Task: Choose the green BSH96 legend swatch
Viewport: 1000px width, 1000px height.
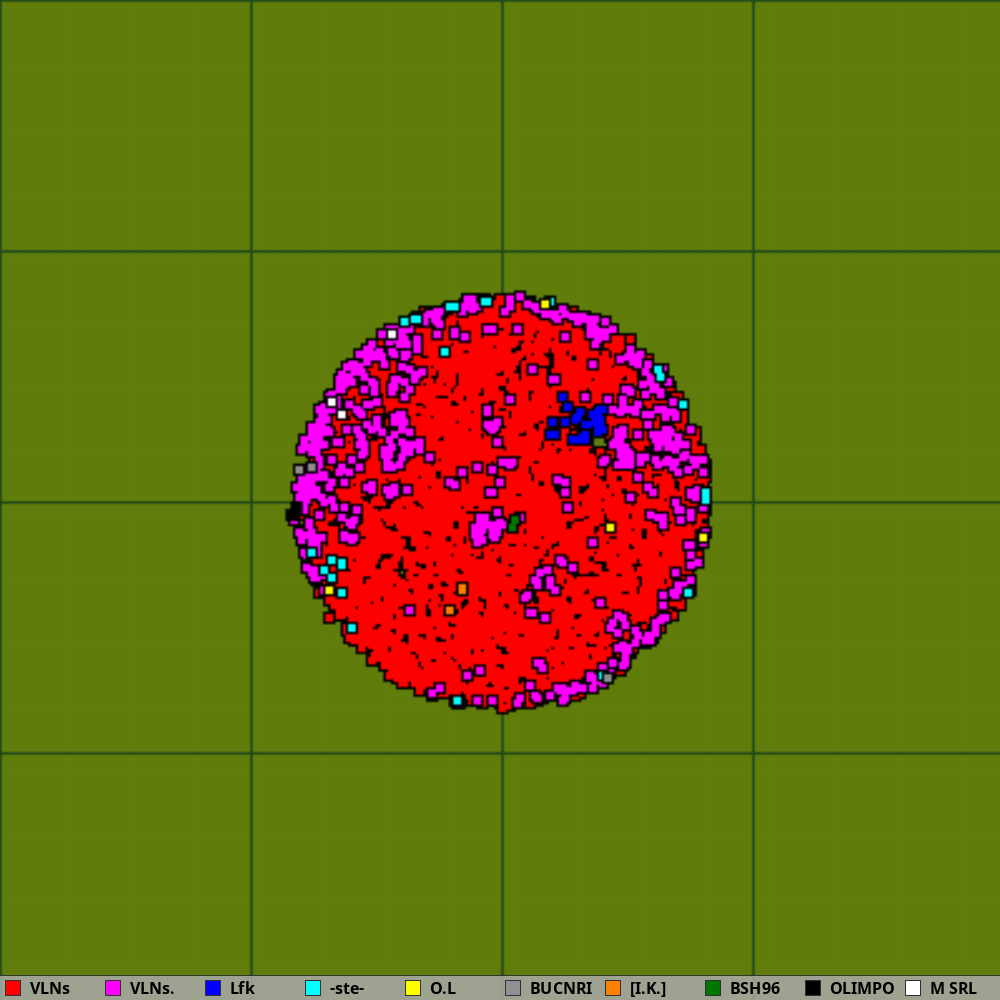Action: [x=713, y=988]
